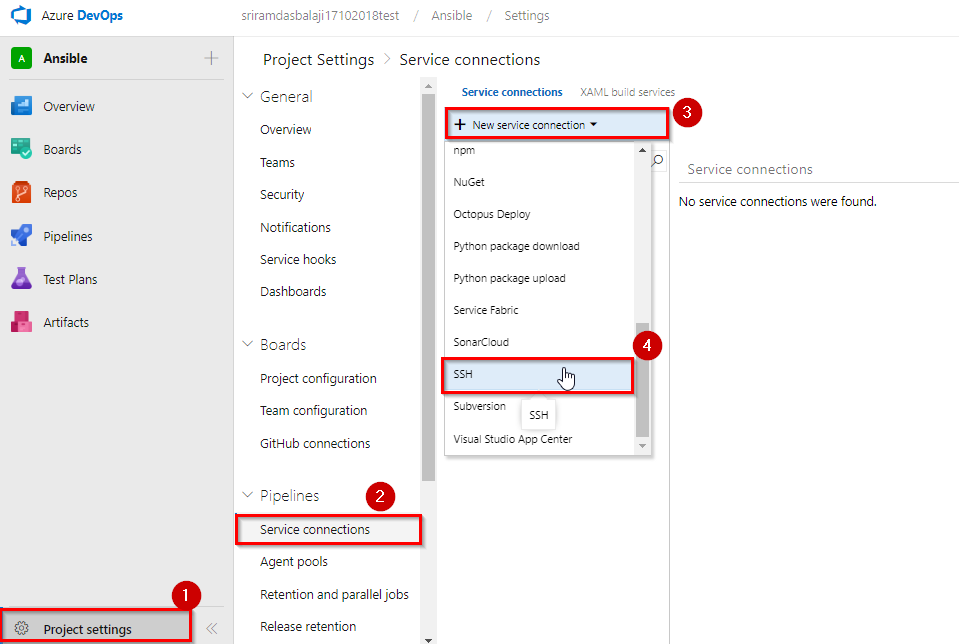Screen dimensions: 959x644
Task: Go to Test Plans label in sidebar
Action: tap(70, 279)
